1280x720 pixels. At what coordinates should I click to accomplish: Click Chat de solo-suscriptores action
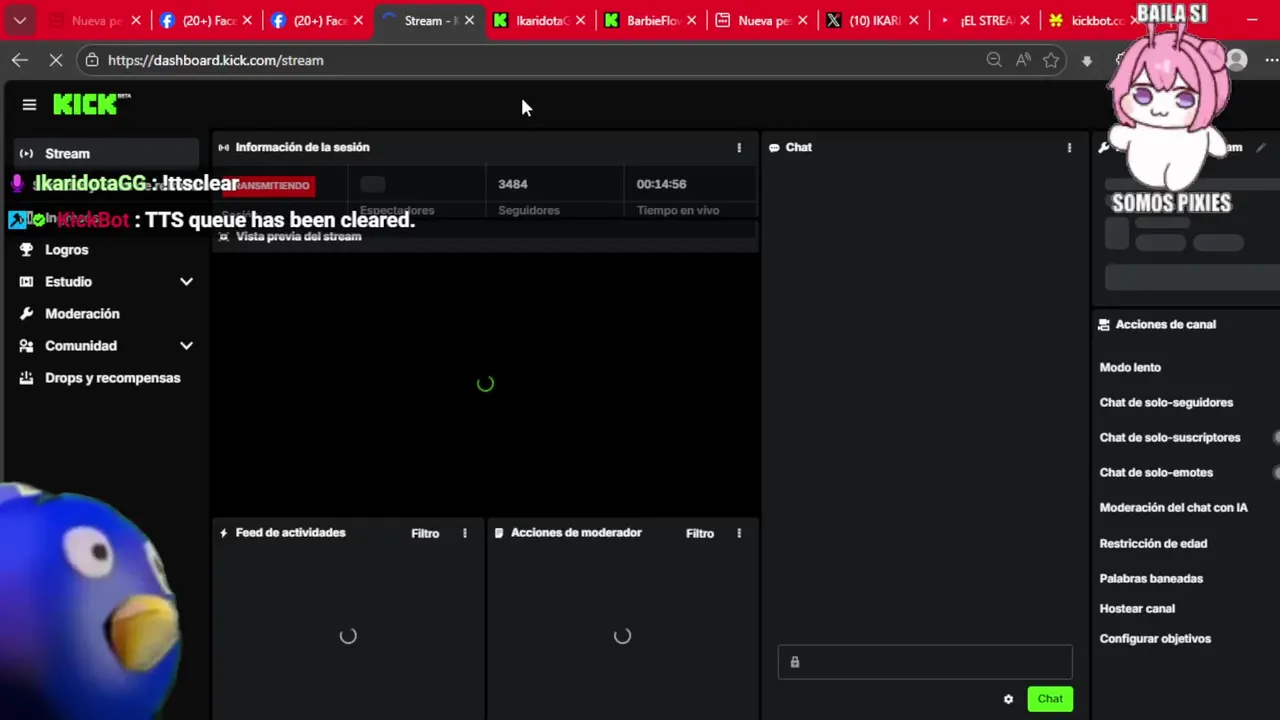click(x=1170, y=437)
